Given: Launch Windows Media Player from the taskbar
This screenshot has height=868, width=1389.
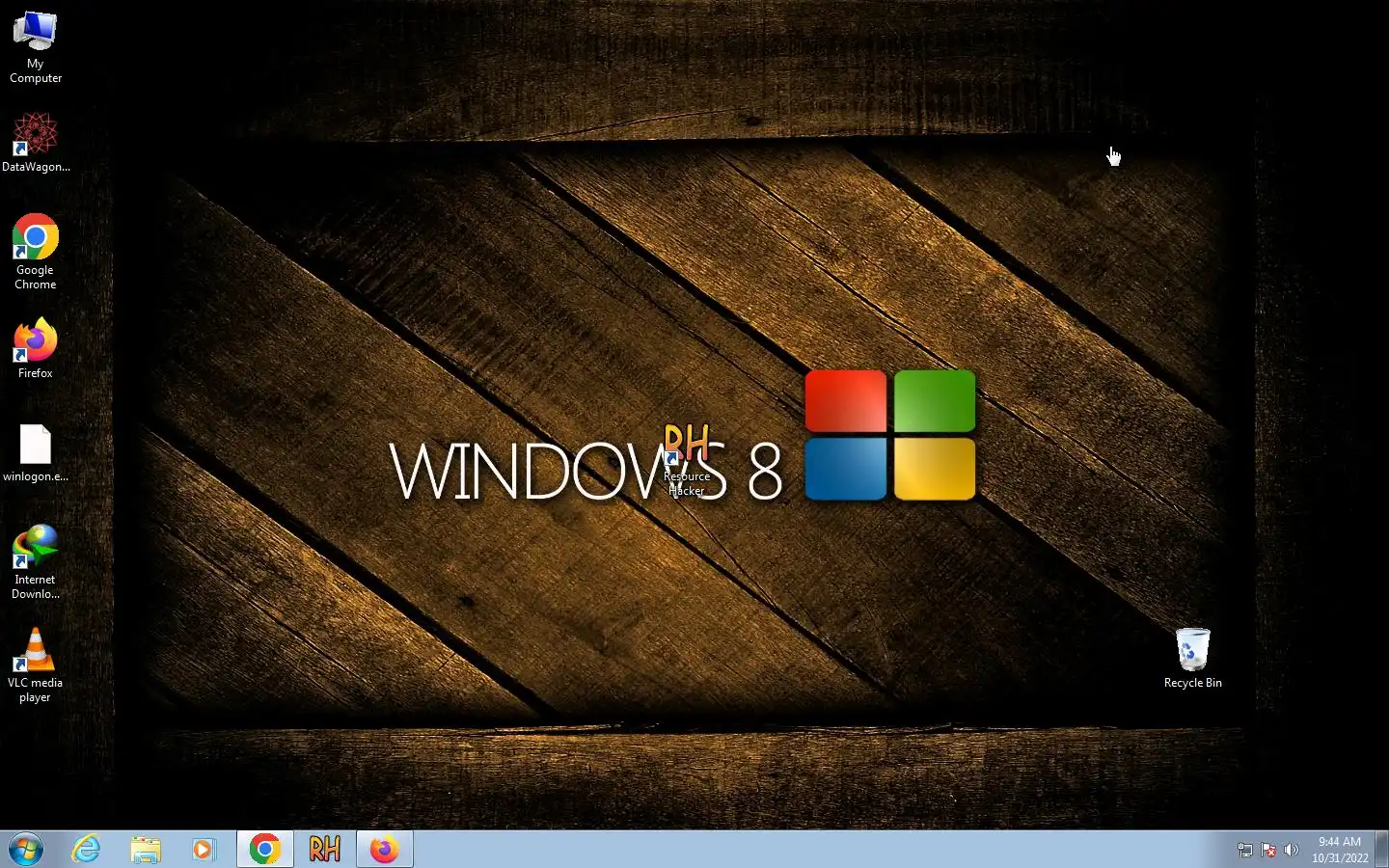Looking at the screenshot, I should tap(204, 850).
